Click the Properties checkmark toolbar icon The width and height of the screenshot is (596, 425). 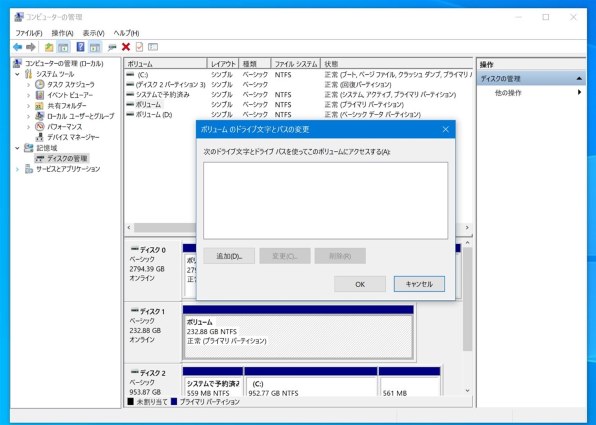(x=139, y=47)
